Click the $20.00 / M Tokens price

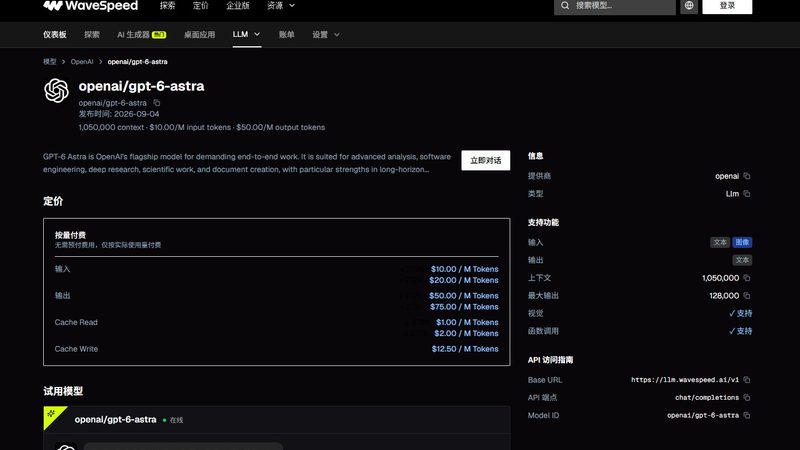463,280
